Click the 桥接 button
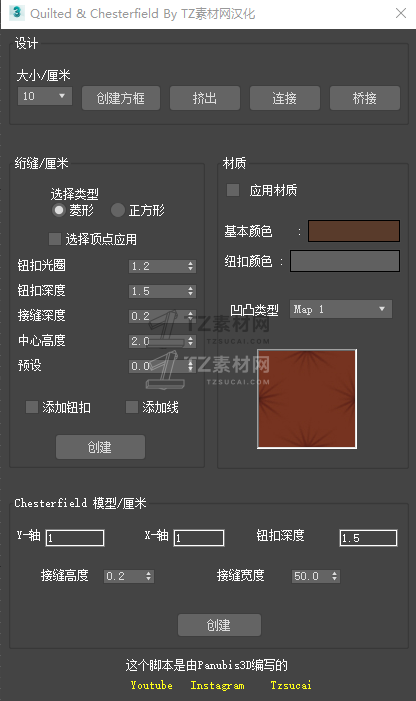416x701 pixels. click(x=365, y=98)
